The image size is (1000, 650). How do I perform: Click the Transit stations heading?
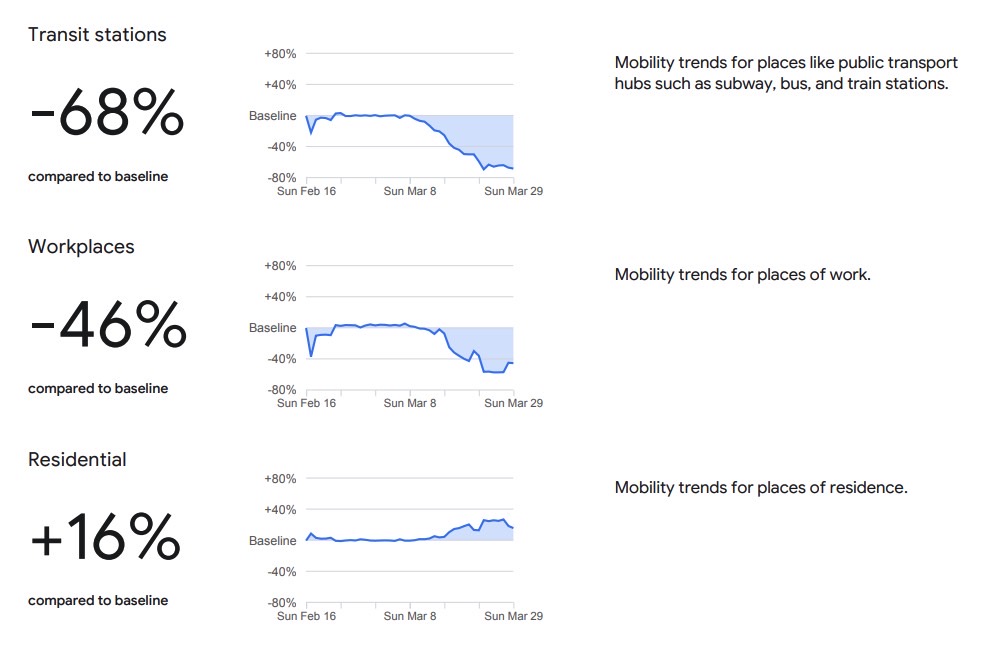click(x=97, y=34)
